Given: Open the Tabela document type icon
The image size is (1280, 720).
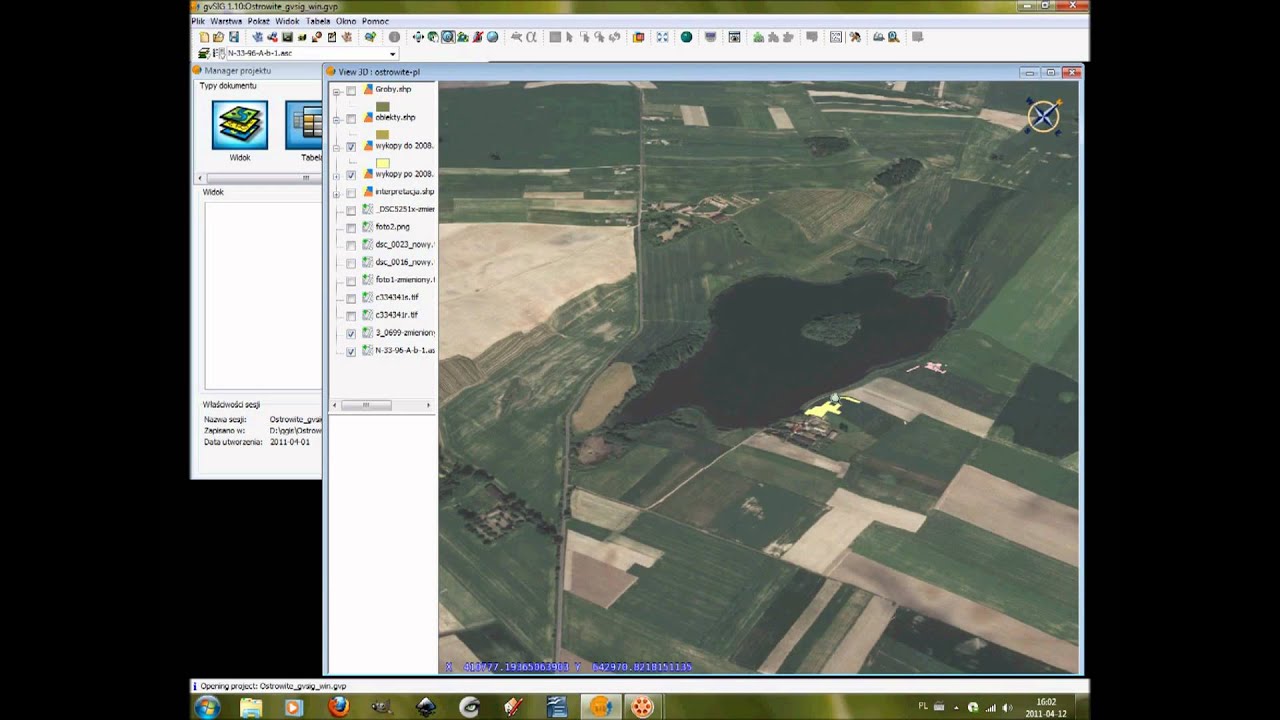Looking at the screenshot, I should pyautogui.click(x=304, y=125).
